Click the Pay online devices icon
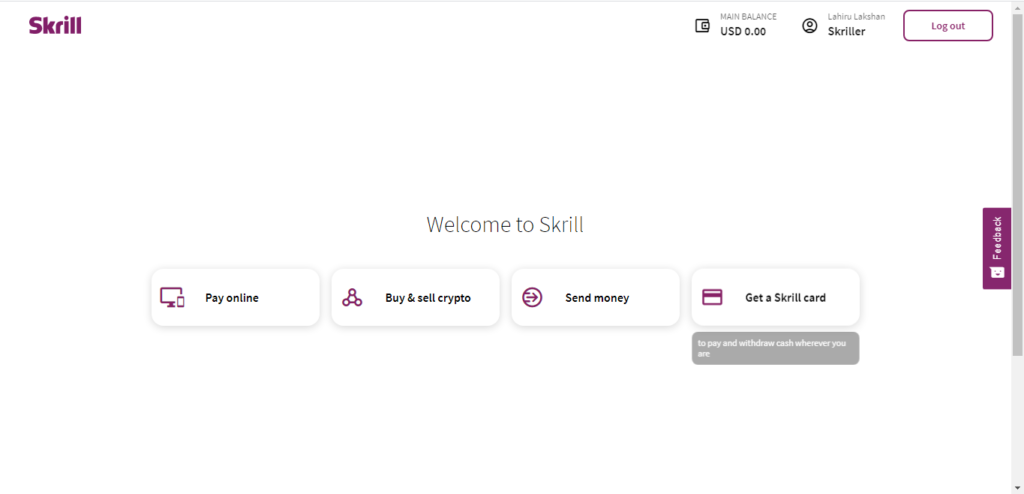The width and height of the screenshot is (1024, 494). (172, 297)
